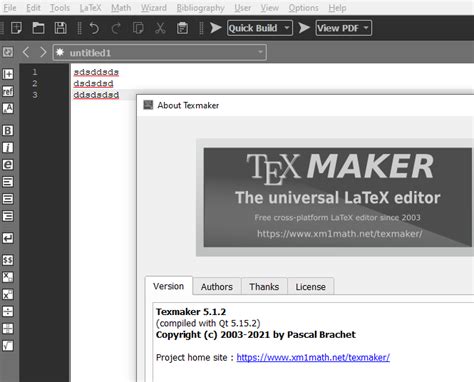
Task: Center text from the sidebar
Action: [x=8, y=199]
